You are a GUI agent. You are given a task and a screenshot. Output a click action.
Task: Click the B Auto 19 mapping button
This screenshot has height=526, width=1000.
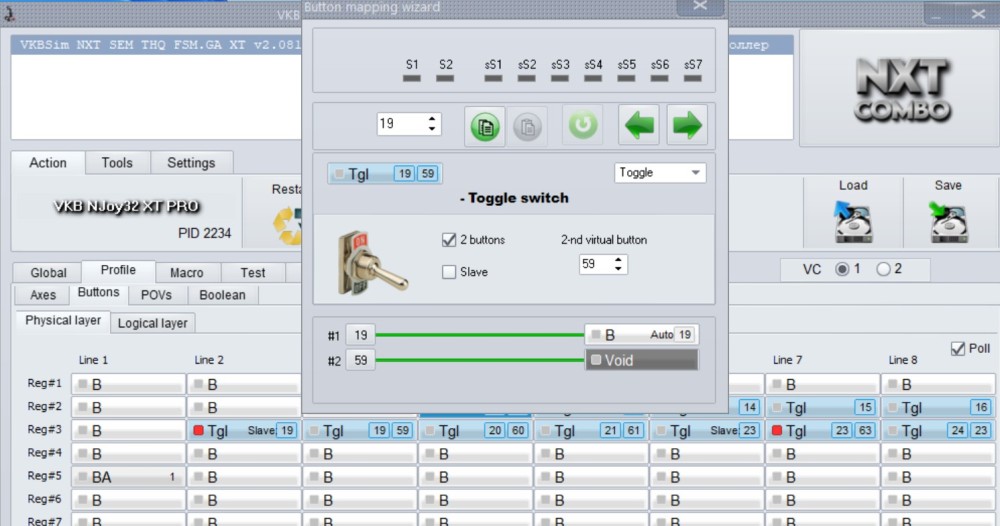[x=641, y=334]
